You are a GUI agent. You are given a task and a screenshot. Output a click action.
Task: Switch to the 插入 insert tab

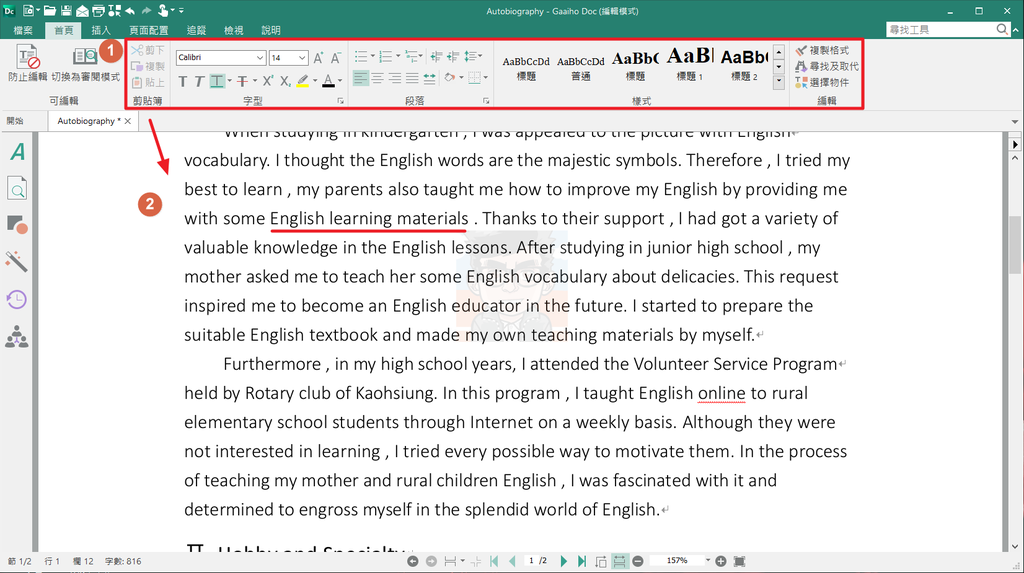tap(101, 30)
